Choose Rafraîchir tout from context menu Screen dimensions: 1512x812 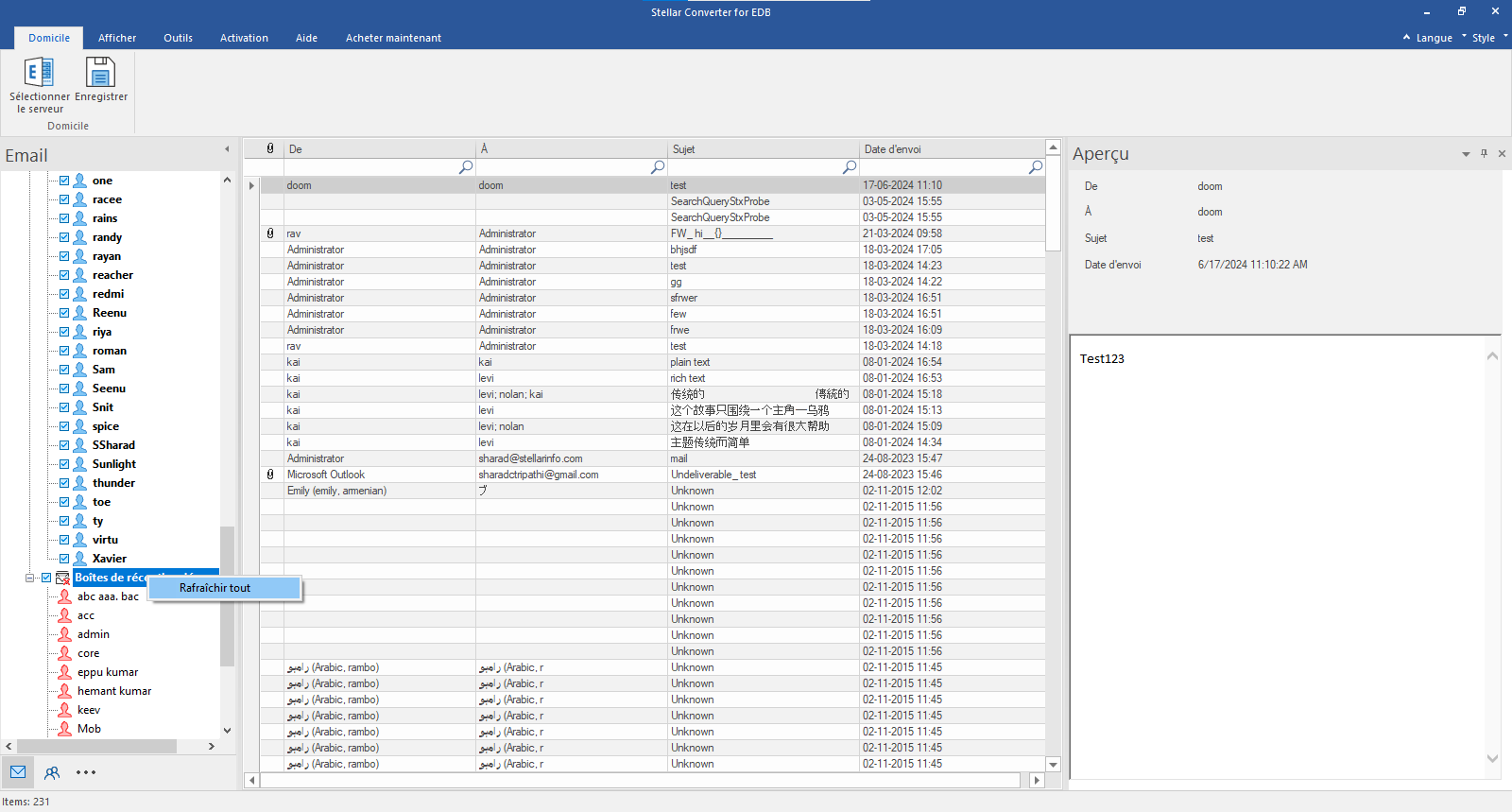tap(225, 588)
